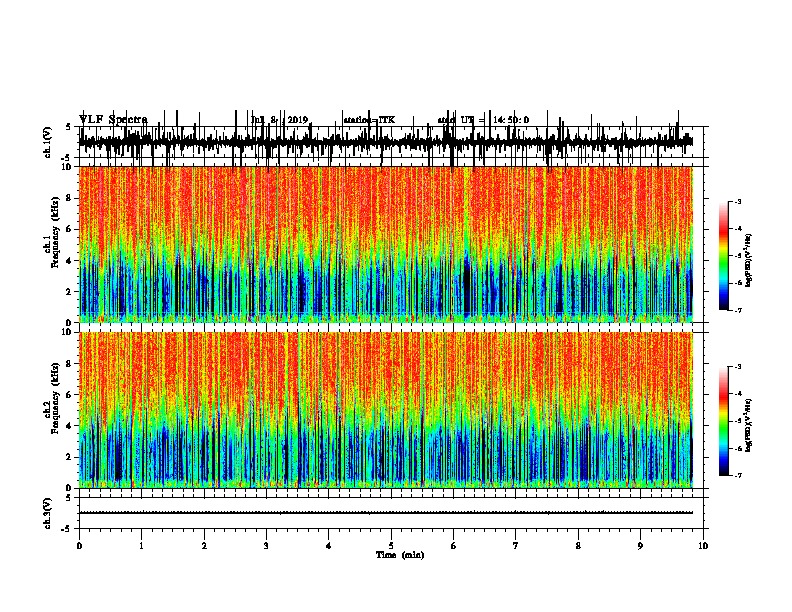Click the "-7" tick on ch.1 colorbar
792x612 pixels.
pyautogui.click(x=737, y=310)
